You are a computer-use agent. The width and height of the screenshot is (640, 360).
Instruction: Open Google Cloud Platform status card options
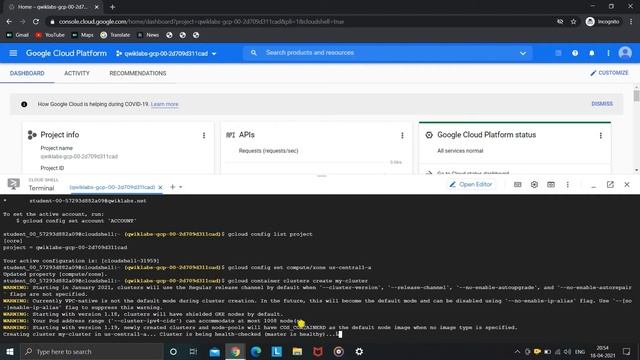(x=600, y=136)
